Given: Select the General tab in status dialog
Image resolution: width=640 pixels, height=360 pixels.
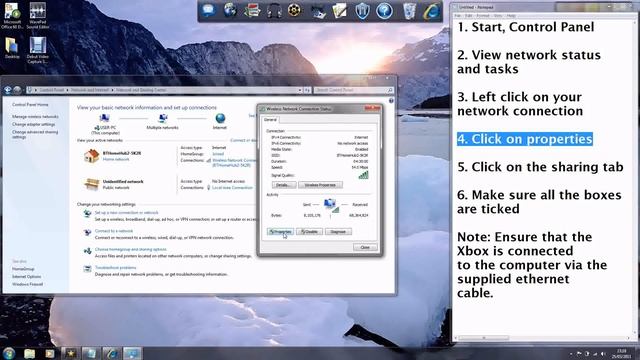Looking at the screenshot, I should pos(270,120).
